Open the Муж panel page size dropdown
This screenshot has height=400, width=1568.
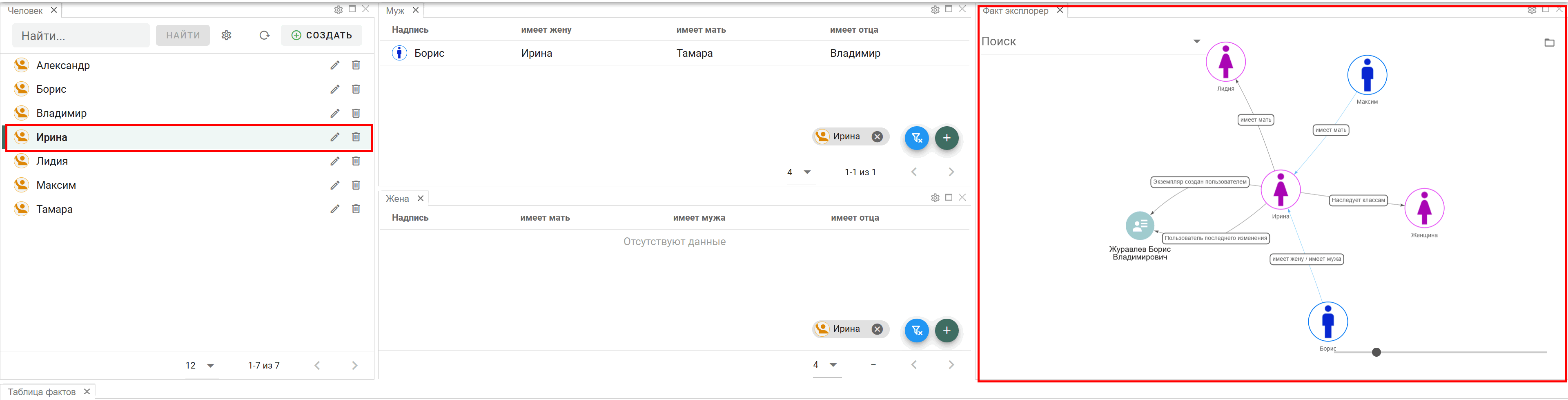click(x=801, y=172)
